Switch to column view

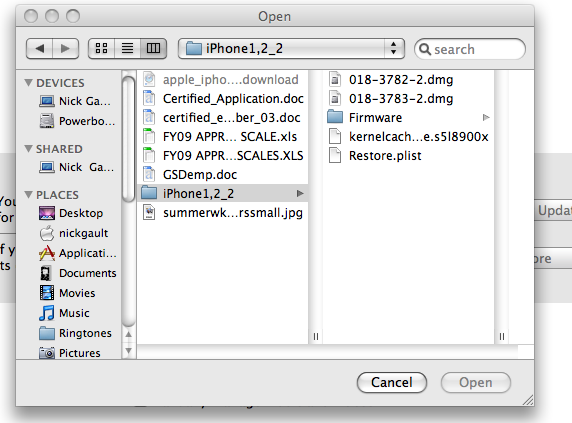coord(153,48)
